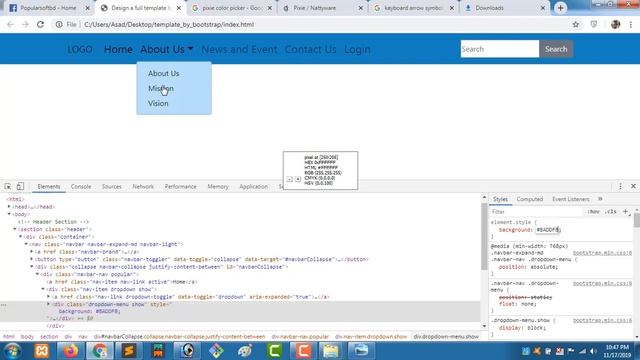
Task: Switch to the keyboard arrow symbol tab
Action: [x=414, y=8]
